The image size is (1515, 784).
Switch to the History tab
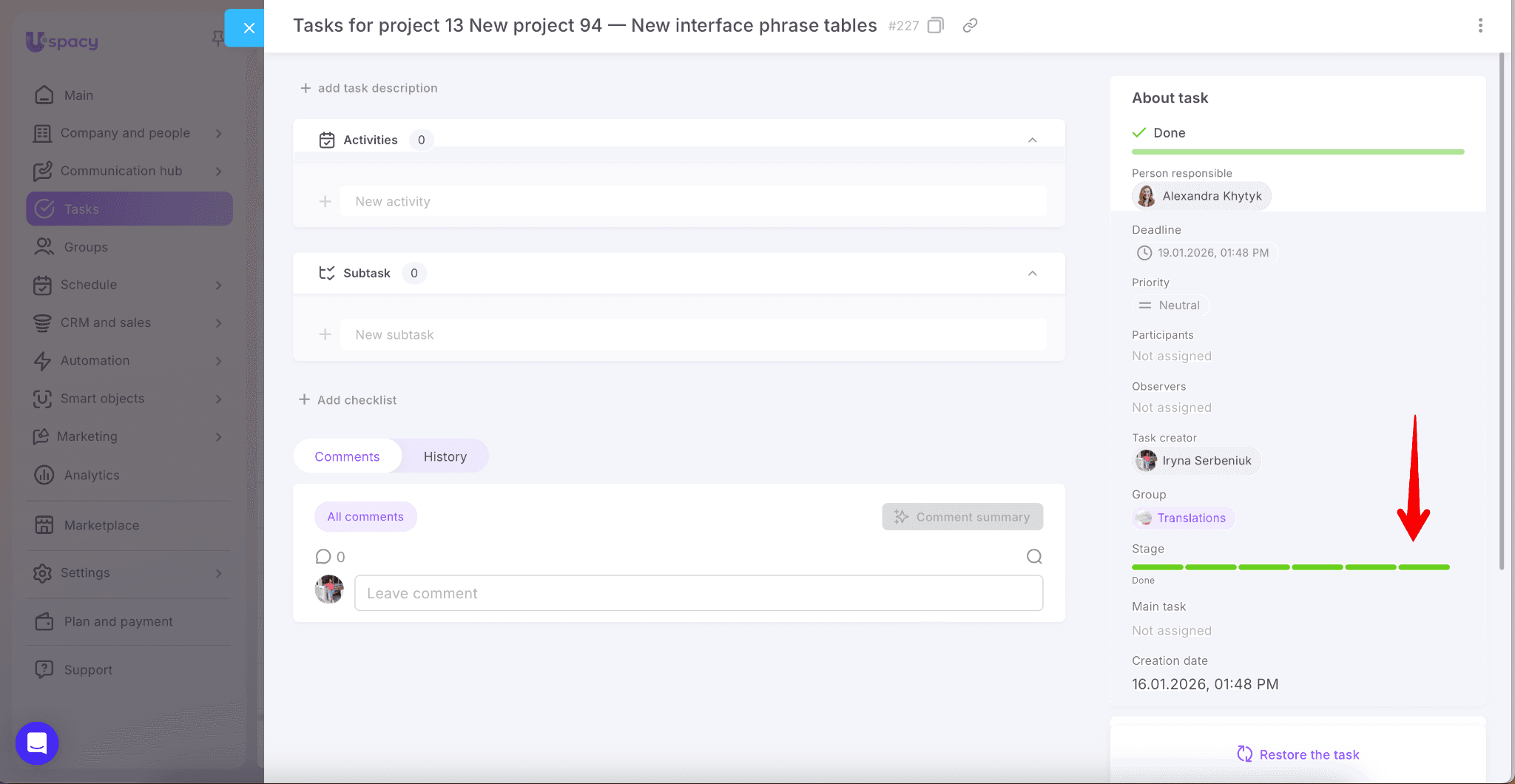click(445, 456)
